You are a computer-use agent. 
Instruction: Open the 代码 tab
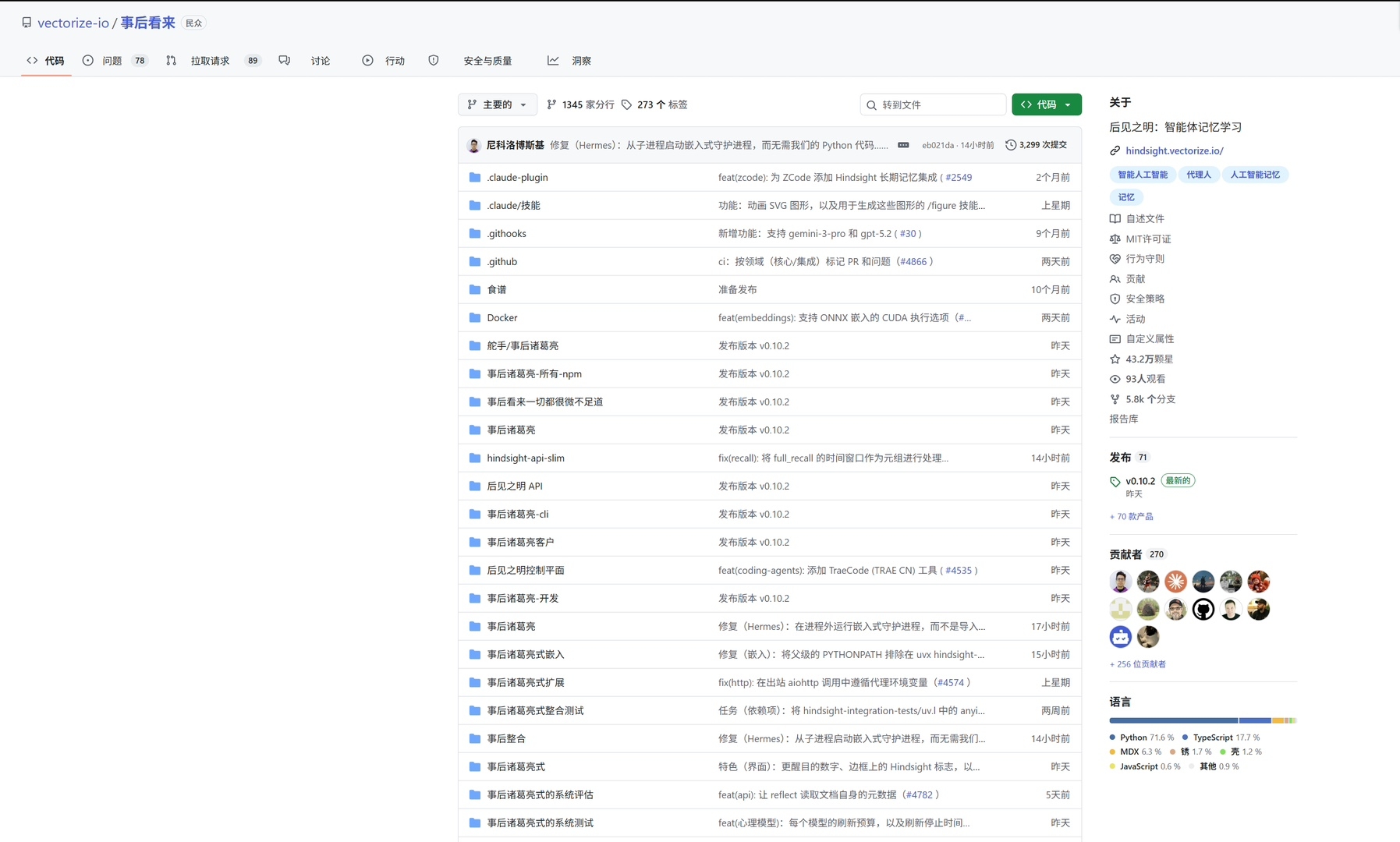coord(46,61)
